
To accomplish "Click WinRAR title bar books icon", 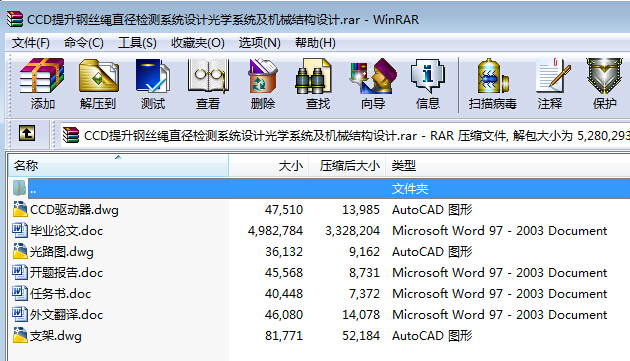I will pos(15,19).
